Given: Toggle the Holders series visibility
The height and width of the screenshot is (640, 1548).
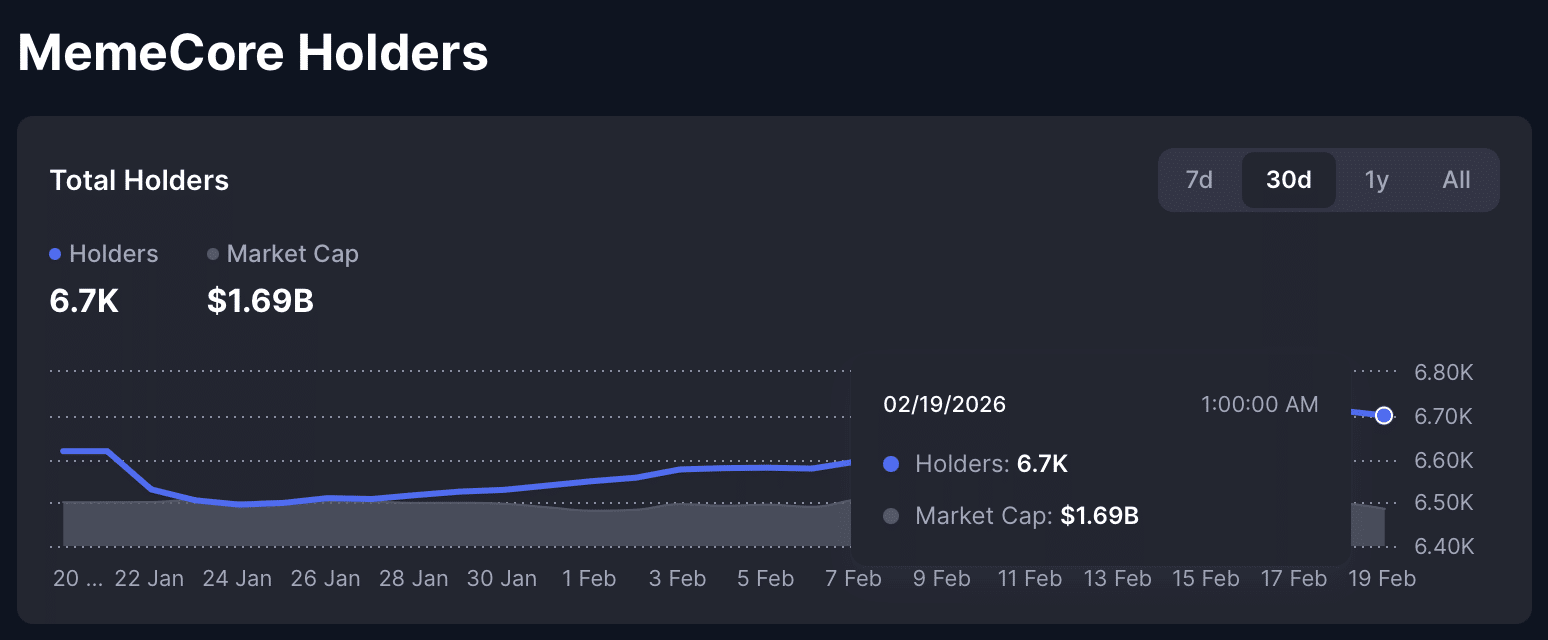Looking at the screenshot, I should pyautogui.click(x=104, y=254).
